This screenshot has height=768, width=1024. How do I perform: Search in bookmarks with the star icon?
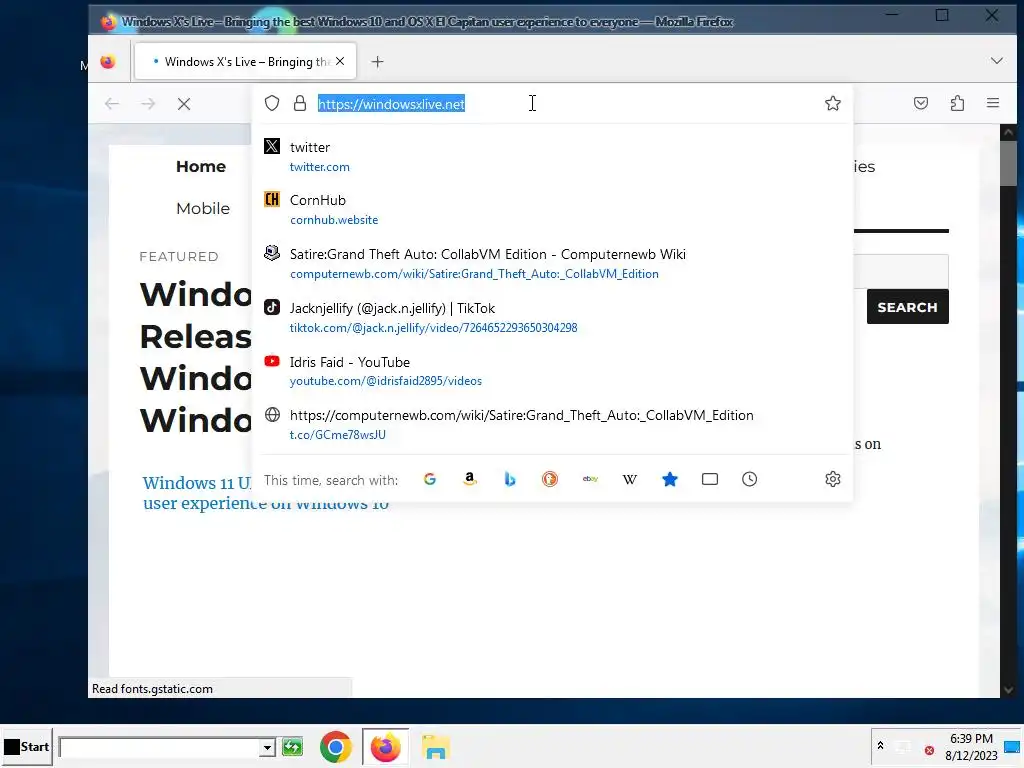click(x=669, y=479)
